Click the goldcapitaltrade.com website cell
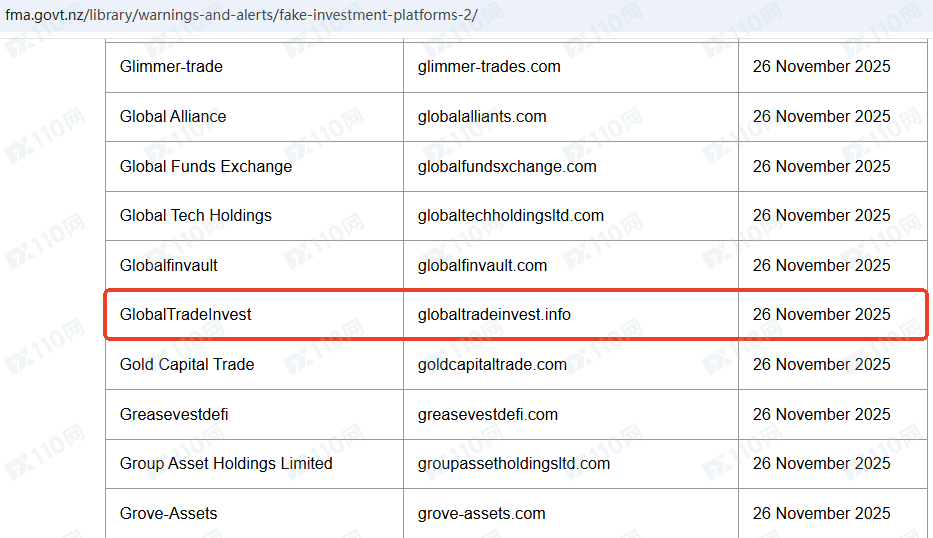This screenshot has width=933, height=538. tap(492, 364)
